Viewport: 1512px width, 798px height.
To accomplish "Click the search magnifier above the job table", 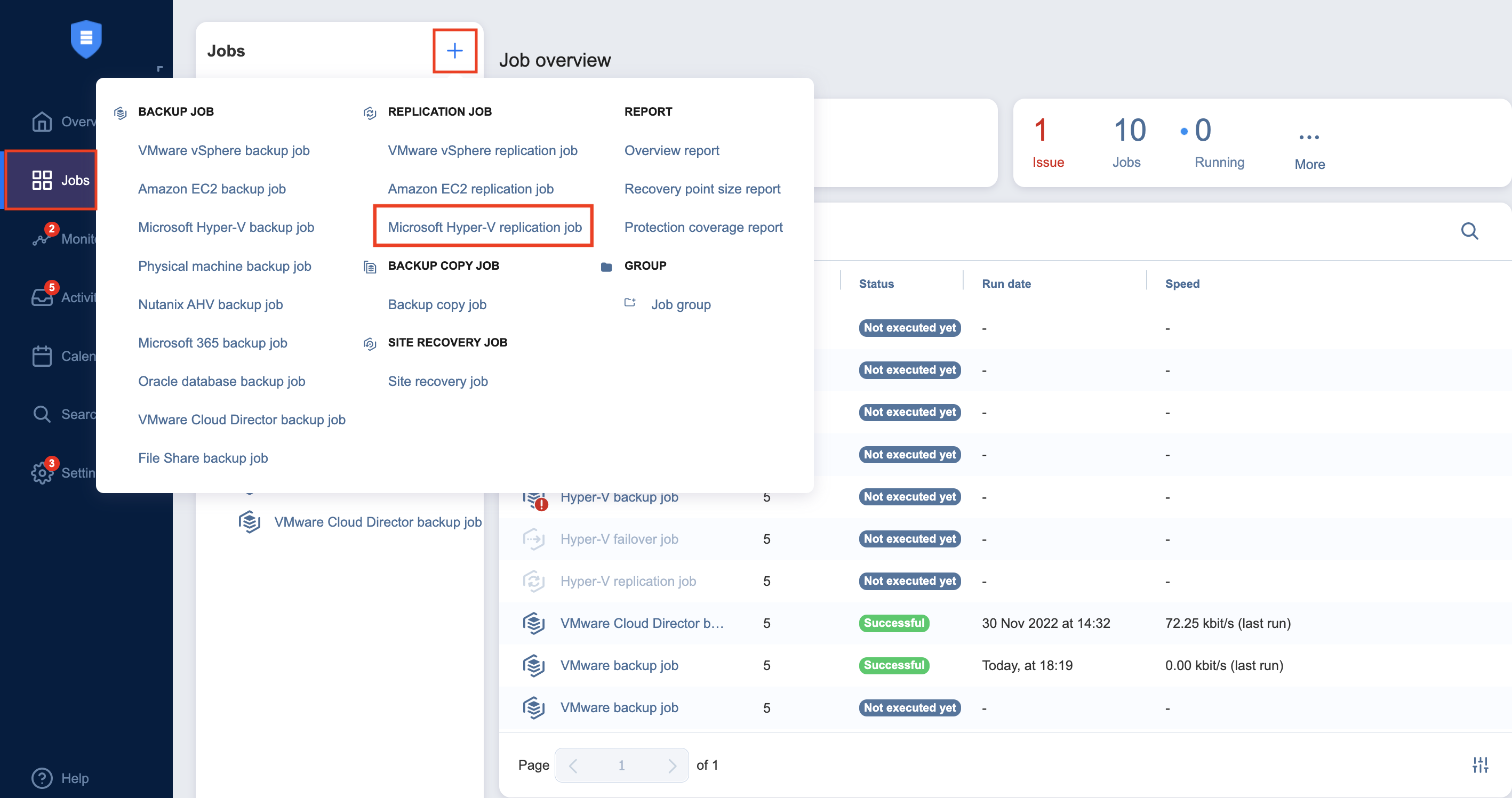I will [x=1469, y=231].
